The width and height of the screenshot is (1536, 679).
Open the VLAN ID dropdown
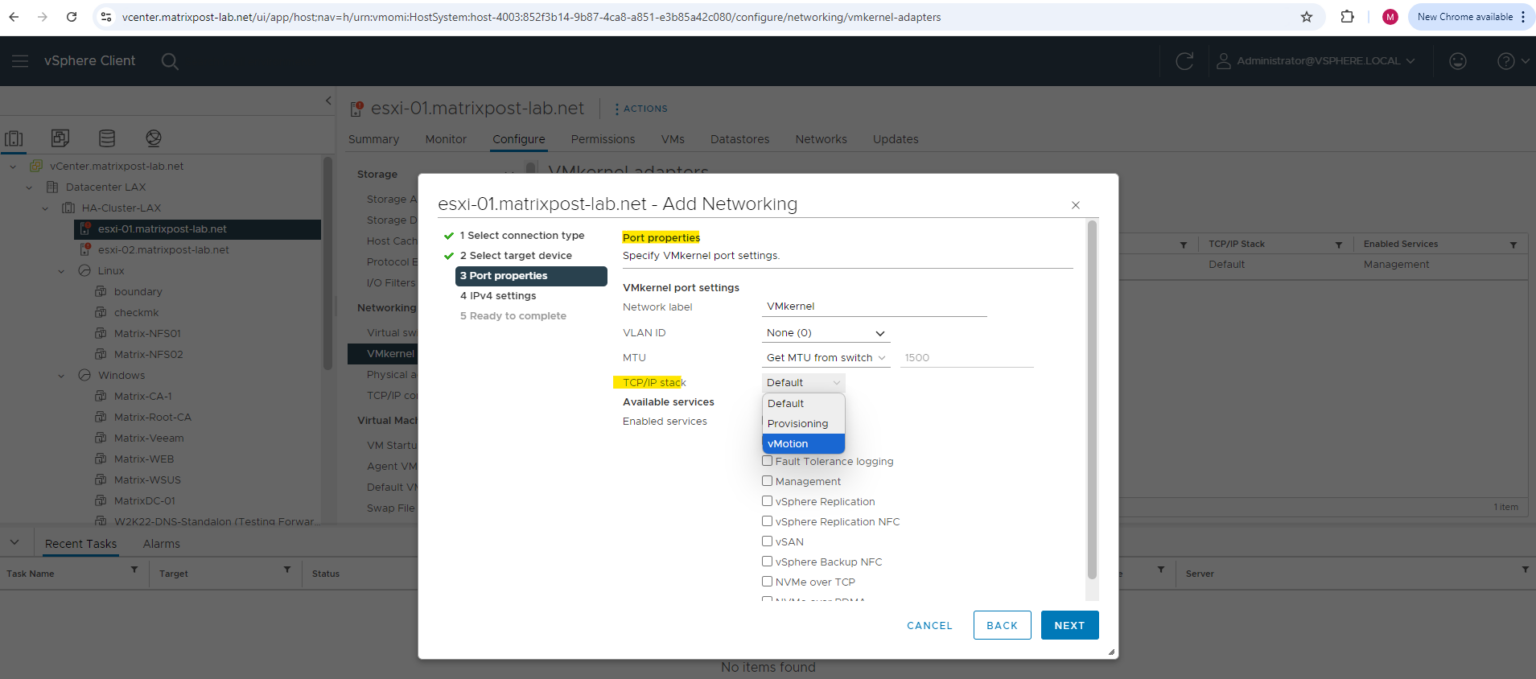click(x=825, y=332)
